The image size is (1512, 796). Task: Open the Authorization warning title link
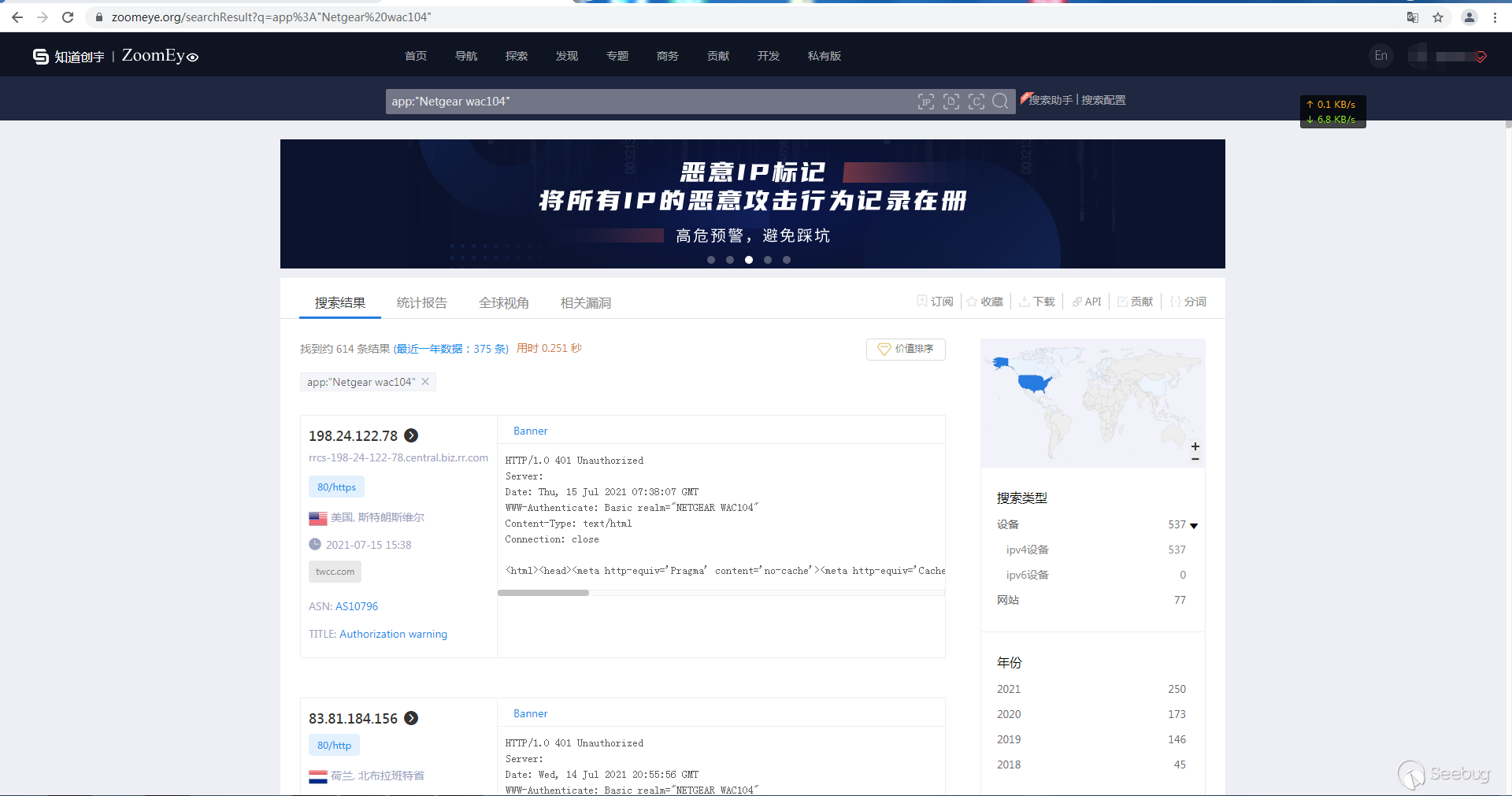point(393,634)
